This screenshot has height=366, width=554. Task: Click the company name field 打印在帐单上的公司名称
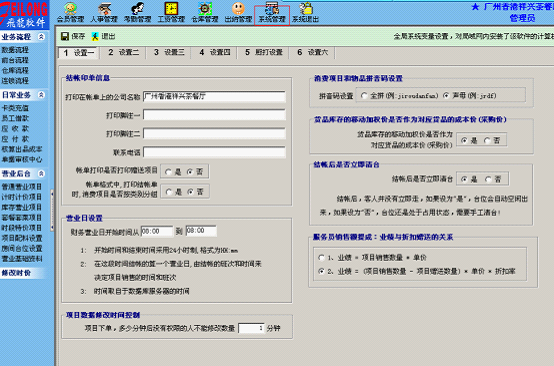click(x=214, y=96)
